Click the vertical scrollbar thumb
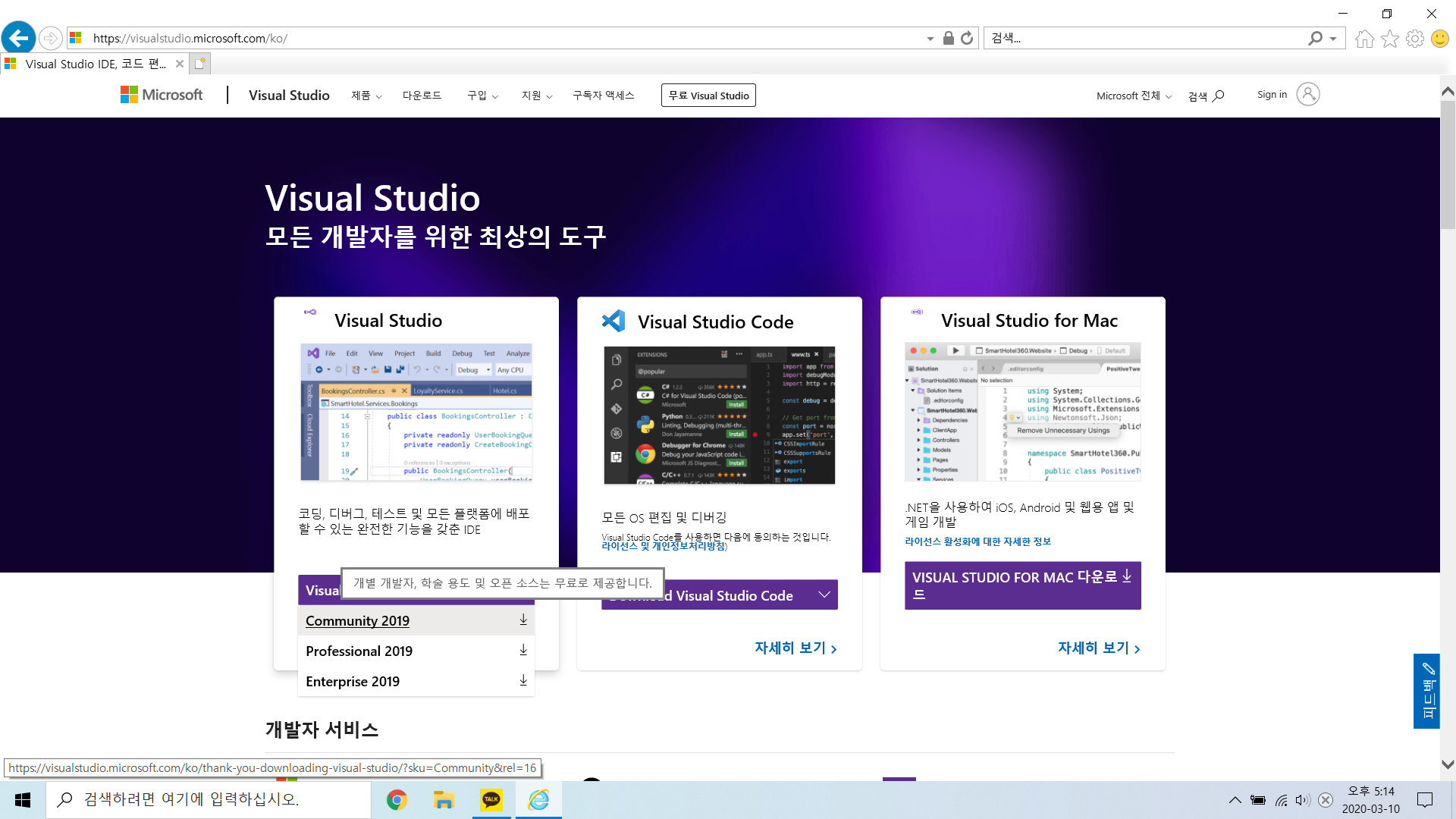The width and height of the screenshot is (1456, 819). 1448,165
